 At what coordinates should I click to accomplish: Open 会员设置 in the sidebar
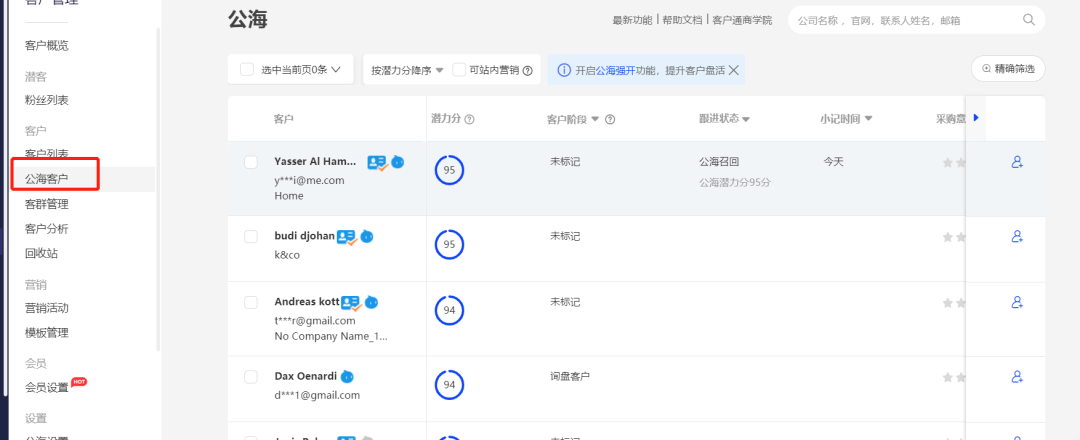(47, 387)
